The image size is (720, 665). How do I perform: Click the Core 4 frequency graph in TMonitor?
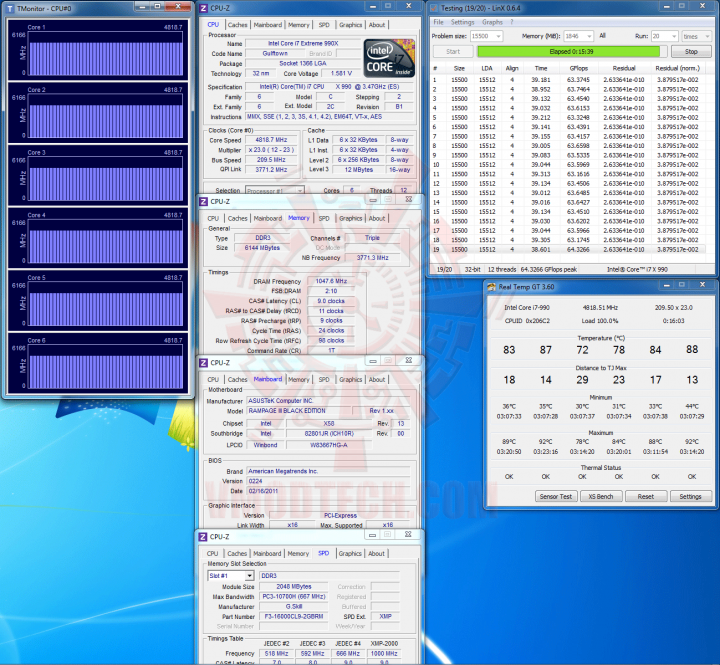point(106,242)
